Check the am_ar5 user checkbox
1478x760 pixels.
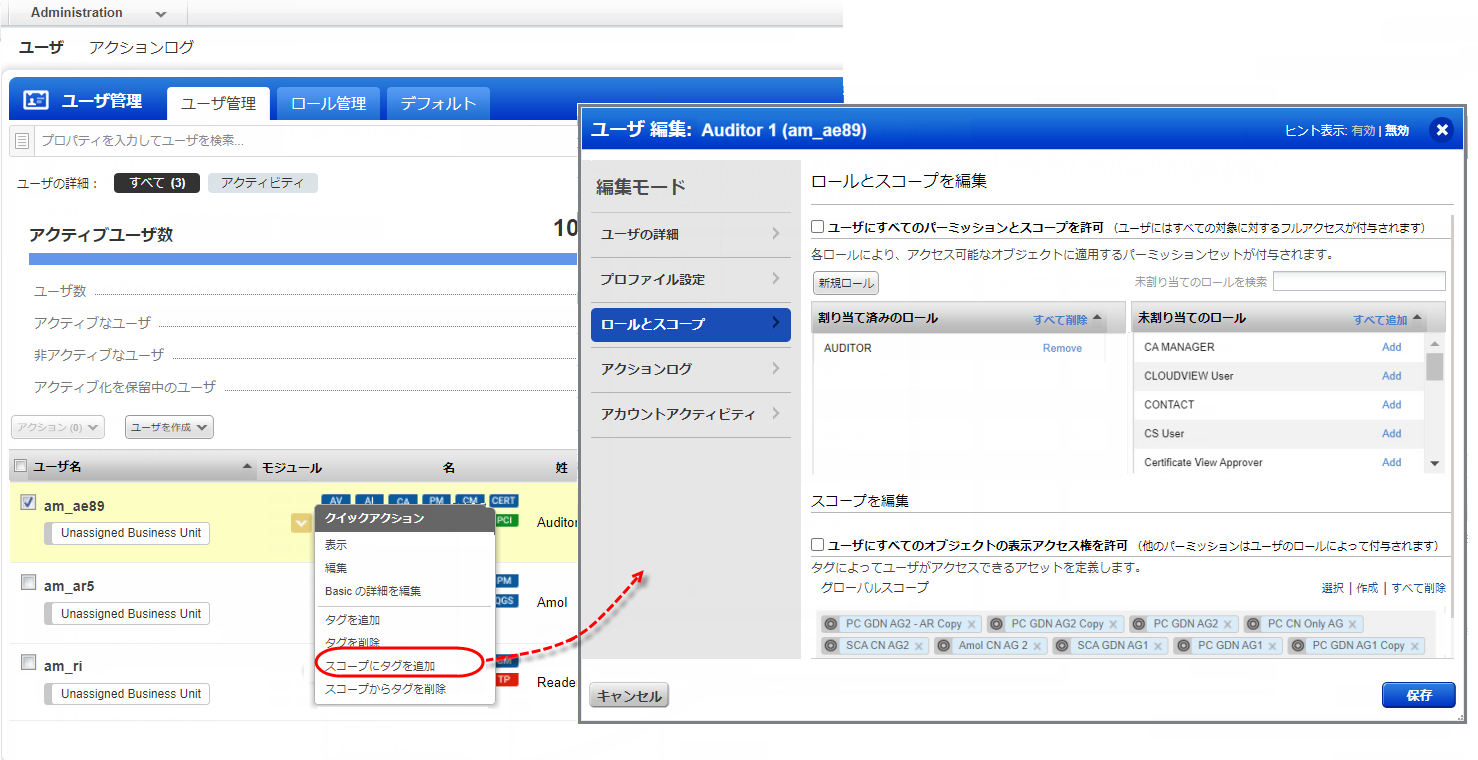click(x=28, y=583)
